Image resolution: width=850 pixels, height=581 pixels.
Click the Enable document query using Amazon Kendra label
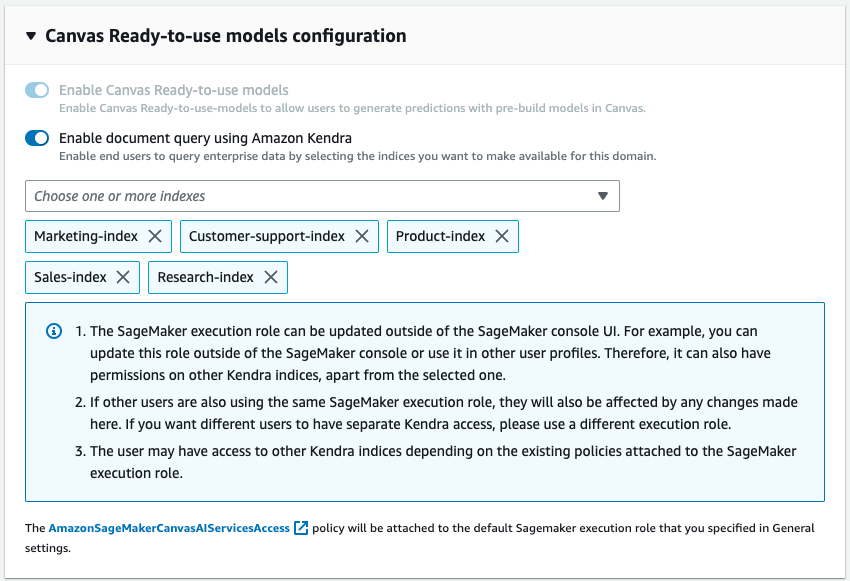pyautogui.click(x=205, y=139)
